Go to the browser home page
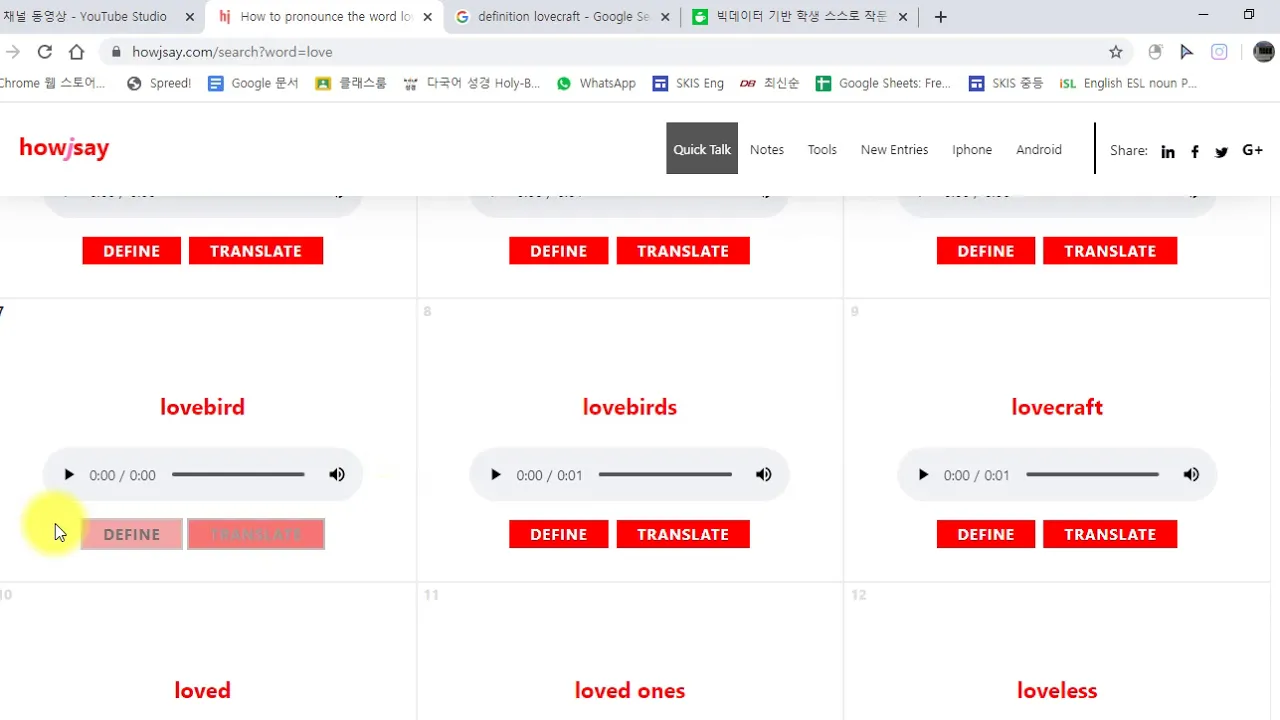 pyautogui.click(x=76, y=52)
